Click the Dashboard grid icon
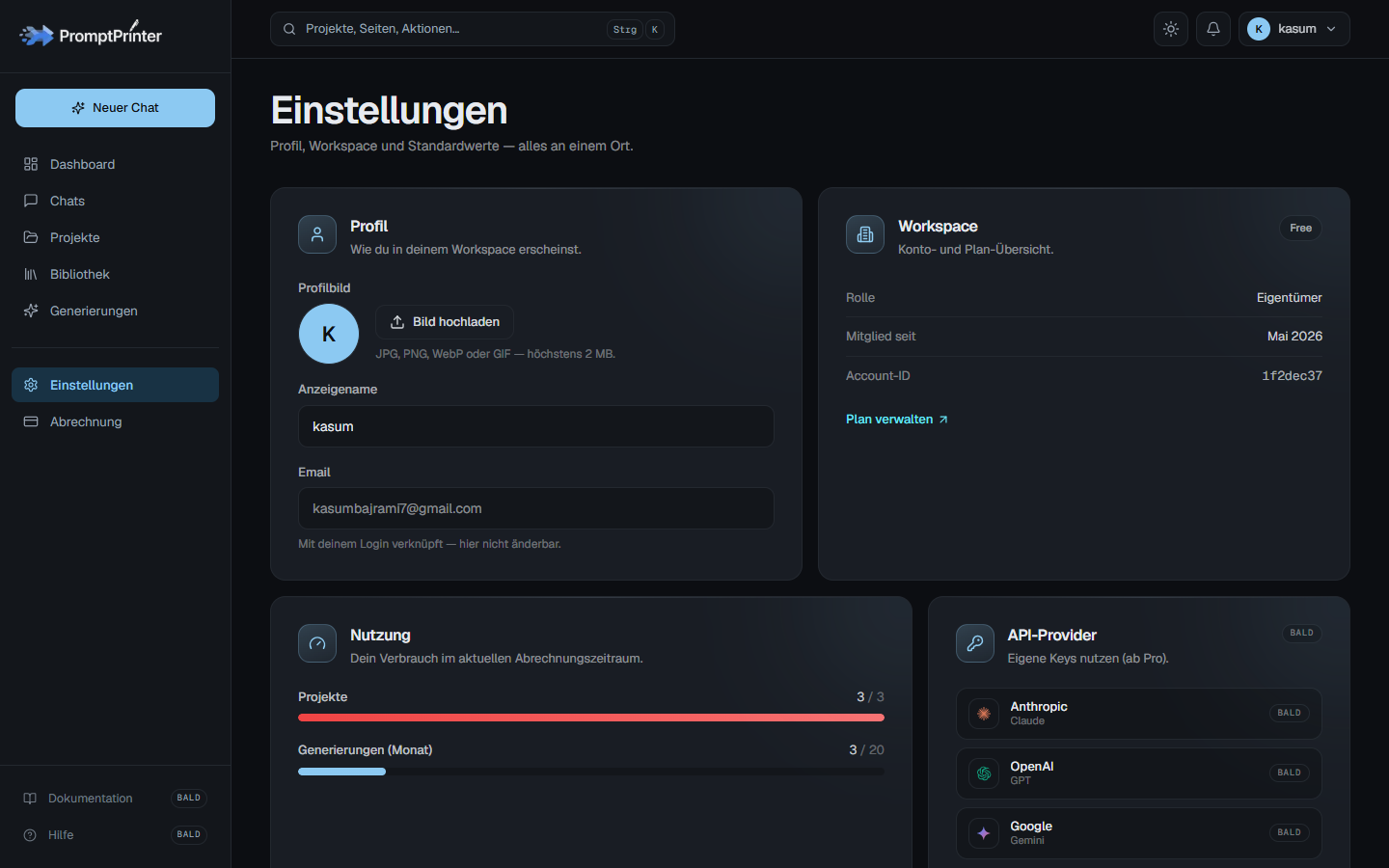This screenshot has width=1389, height=868. [x=31, y=164]
